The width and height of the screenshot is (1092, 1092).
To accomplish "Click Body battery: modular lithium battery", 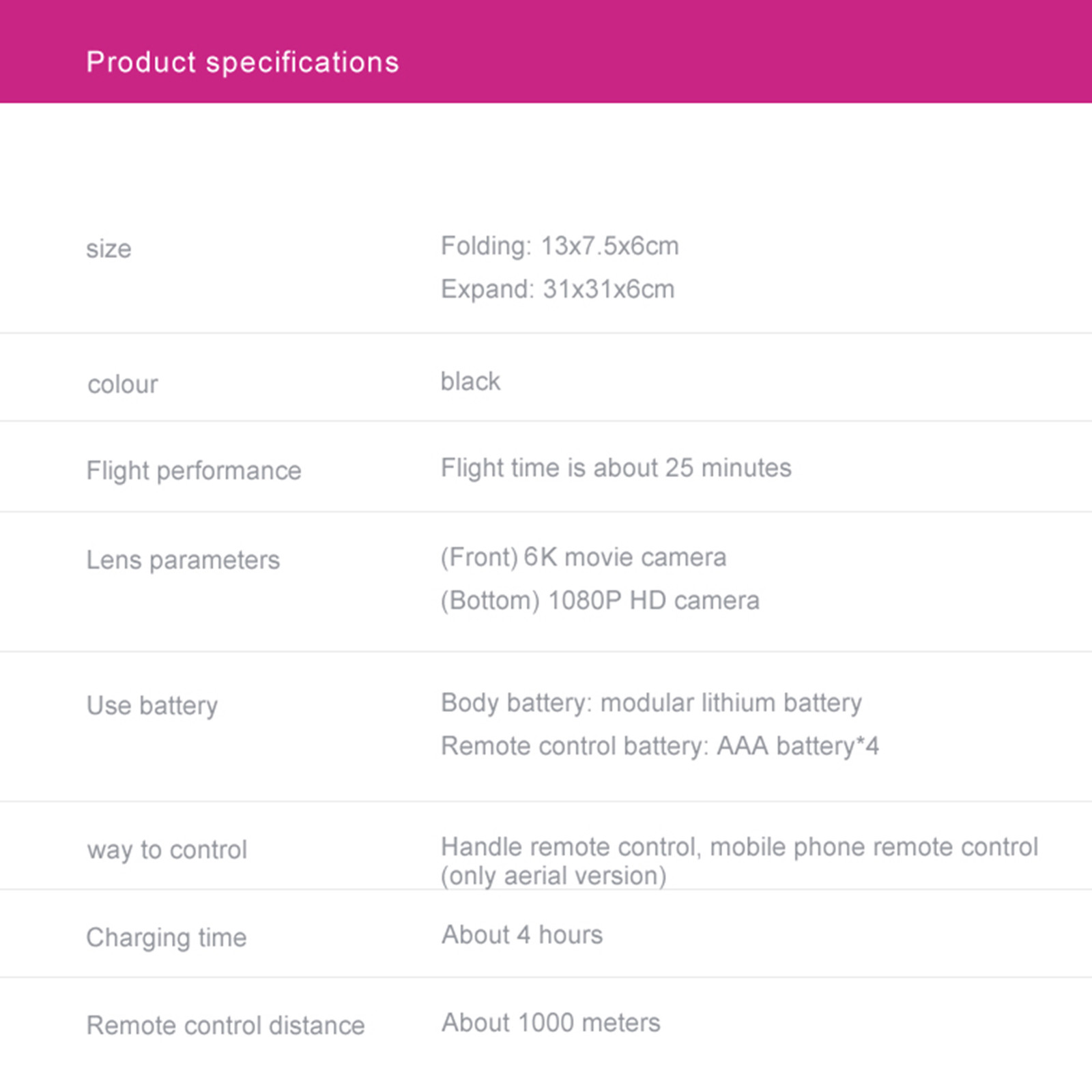I will [651, 703].
